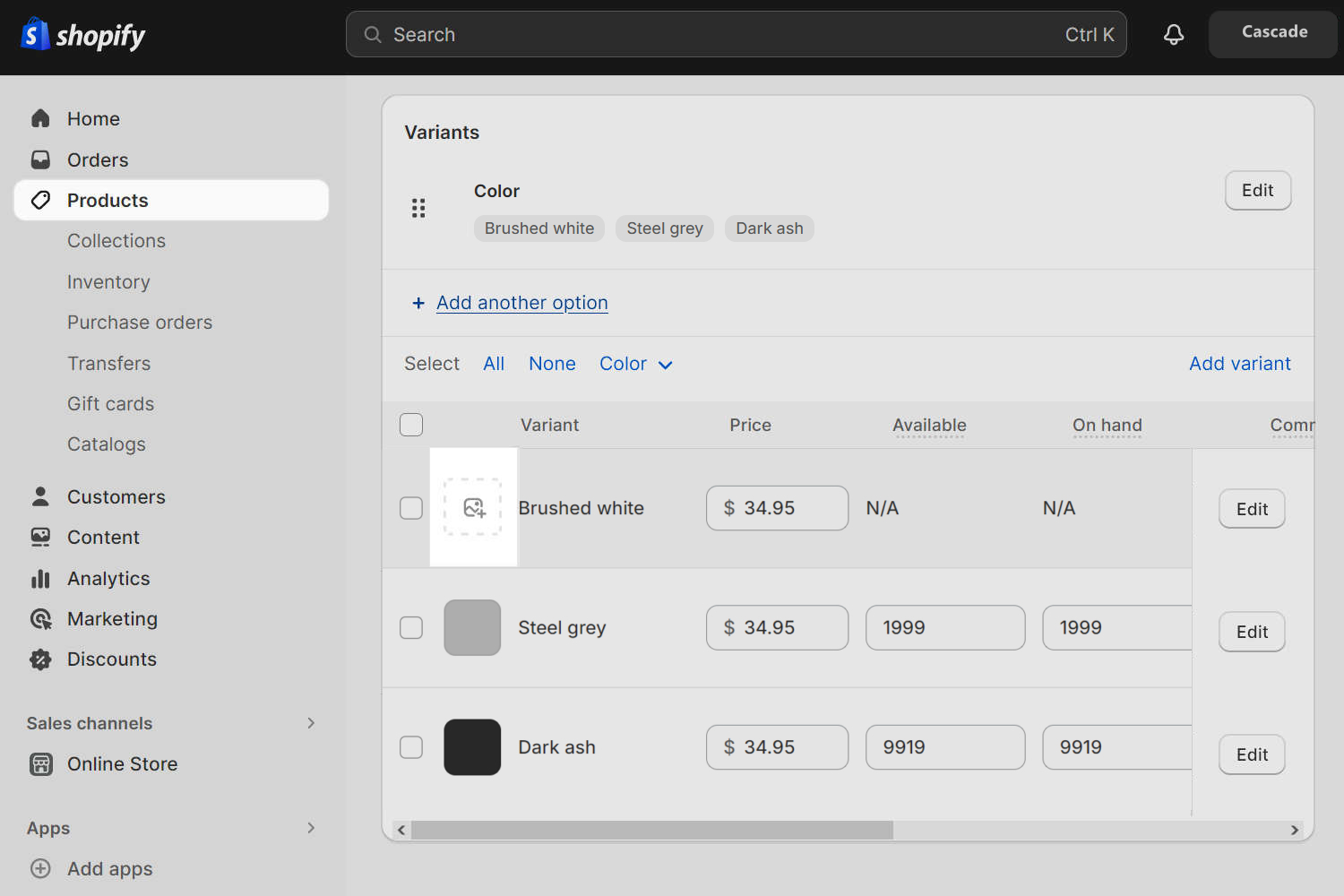Open the Color select dropdown
1344x896 pixels.
(x=636, y=364)
